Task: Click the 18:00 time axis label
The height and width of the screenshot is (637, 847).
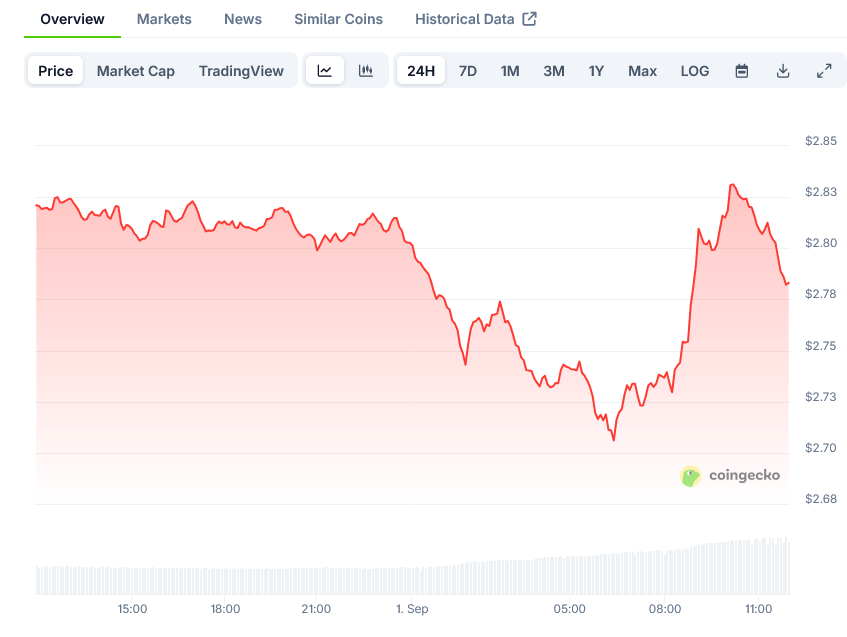Action: click(x=225, y=609)
